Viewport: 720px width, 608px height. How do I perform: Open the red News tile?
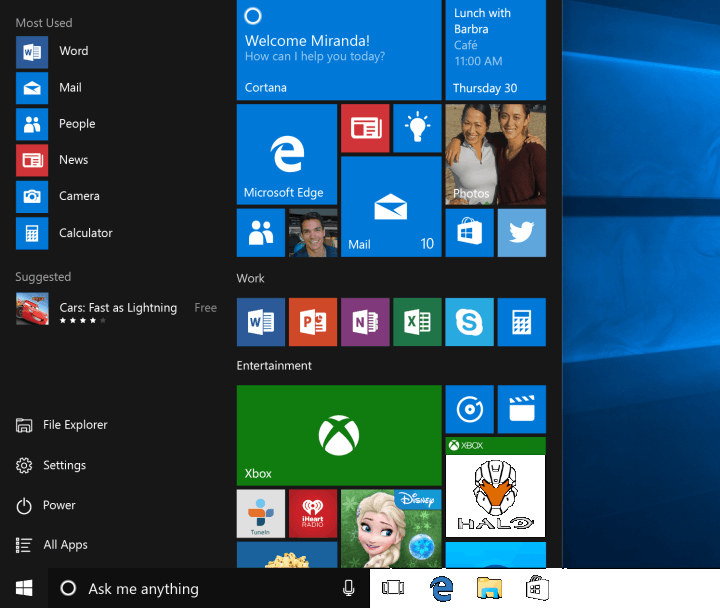(x=366, y=128)
